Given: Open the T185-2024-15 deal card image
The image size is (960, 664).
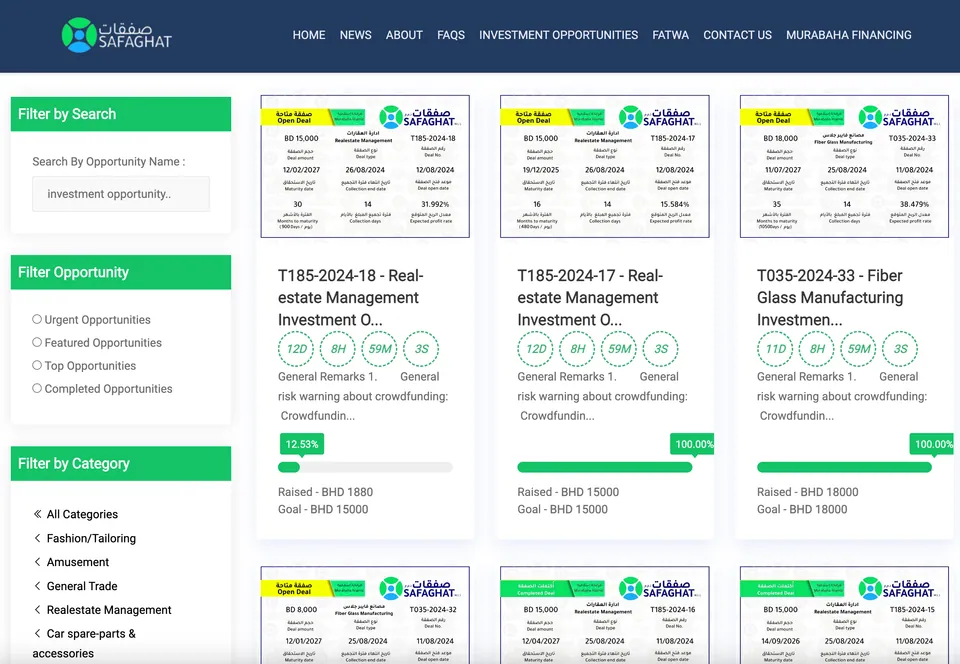Looking at the screenshot, I should pos(844,615).
